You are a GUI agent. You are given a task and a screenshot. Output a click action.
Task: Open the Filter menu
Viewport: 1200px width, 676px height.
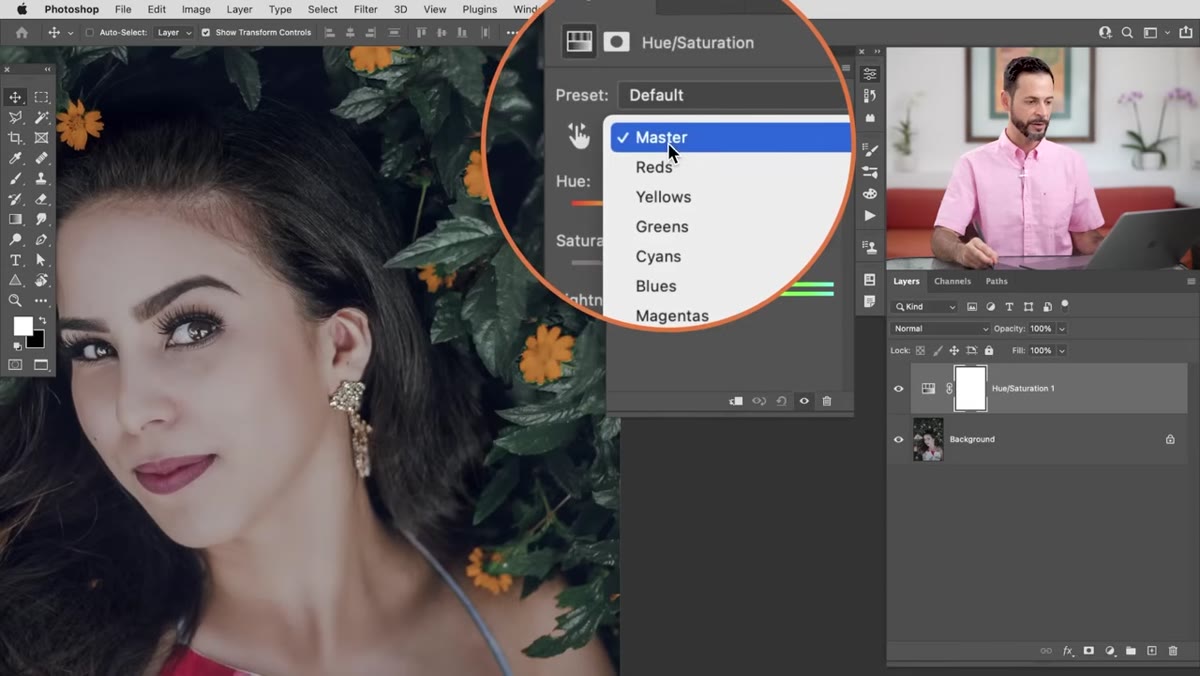365,9
